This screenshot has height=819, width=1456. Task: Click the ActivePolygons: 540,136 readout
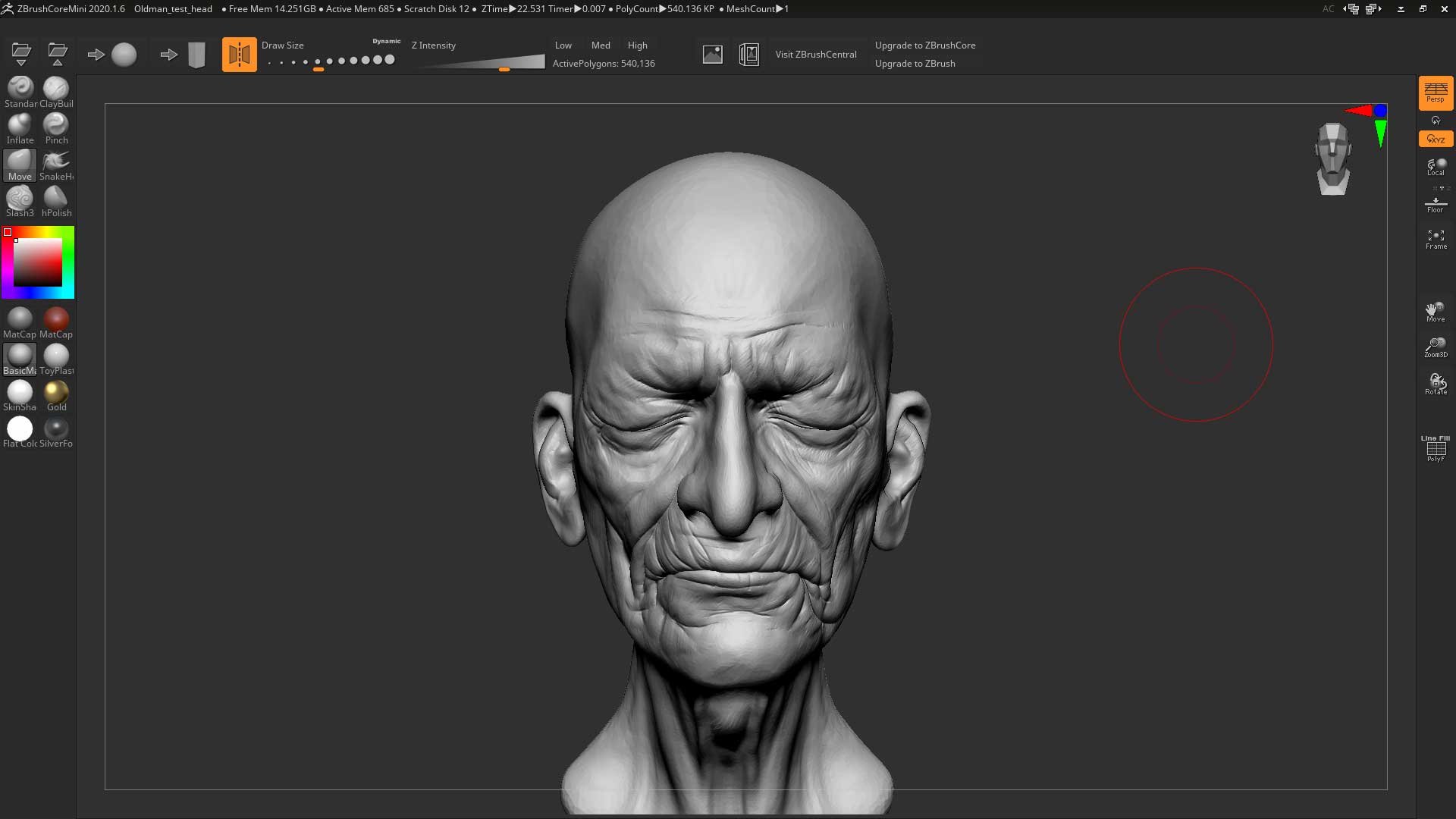[604, 64]
